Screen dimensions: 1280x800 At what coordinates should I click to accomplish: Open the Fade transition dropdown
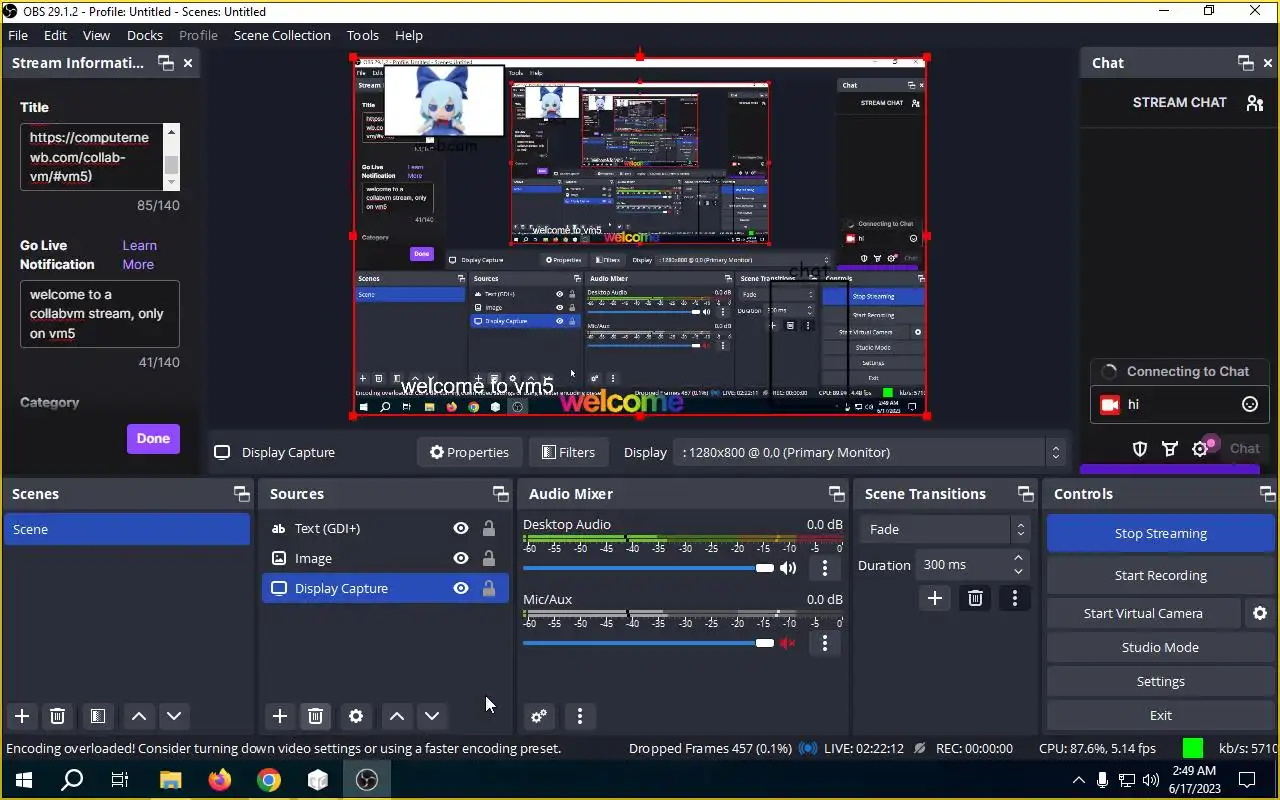click(945, 529)
